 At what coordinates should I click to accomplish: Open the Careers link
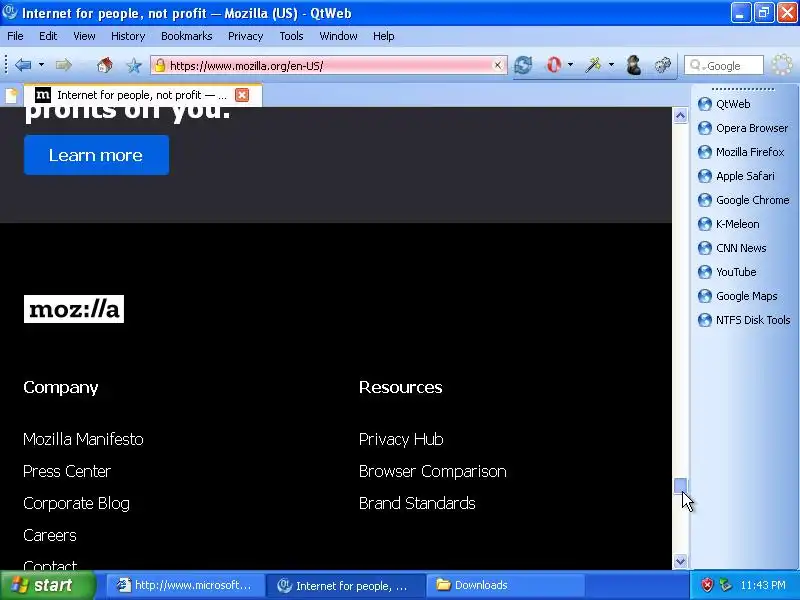50,535
